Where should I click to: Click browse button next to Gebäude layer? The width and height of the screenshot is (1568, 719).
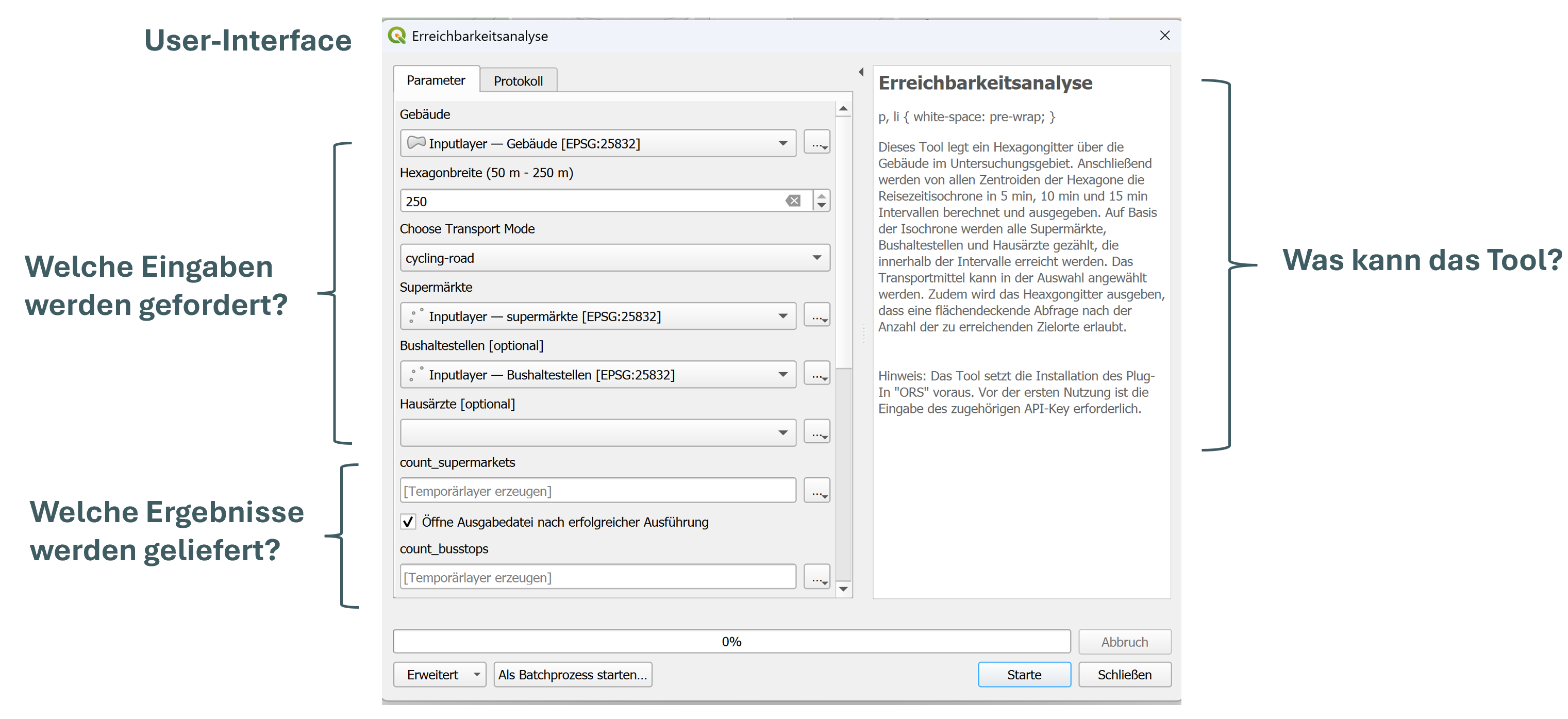816,142
